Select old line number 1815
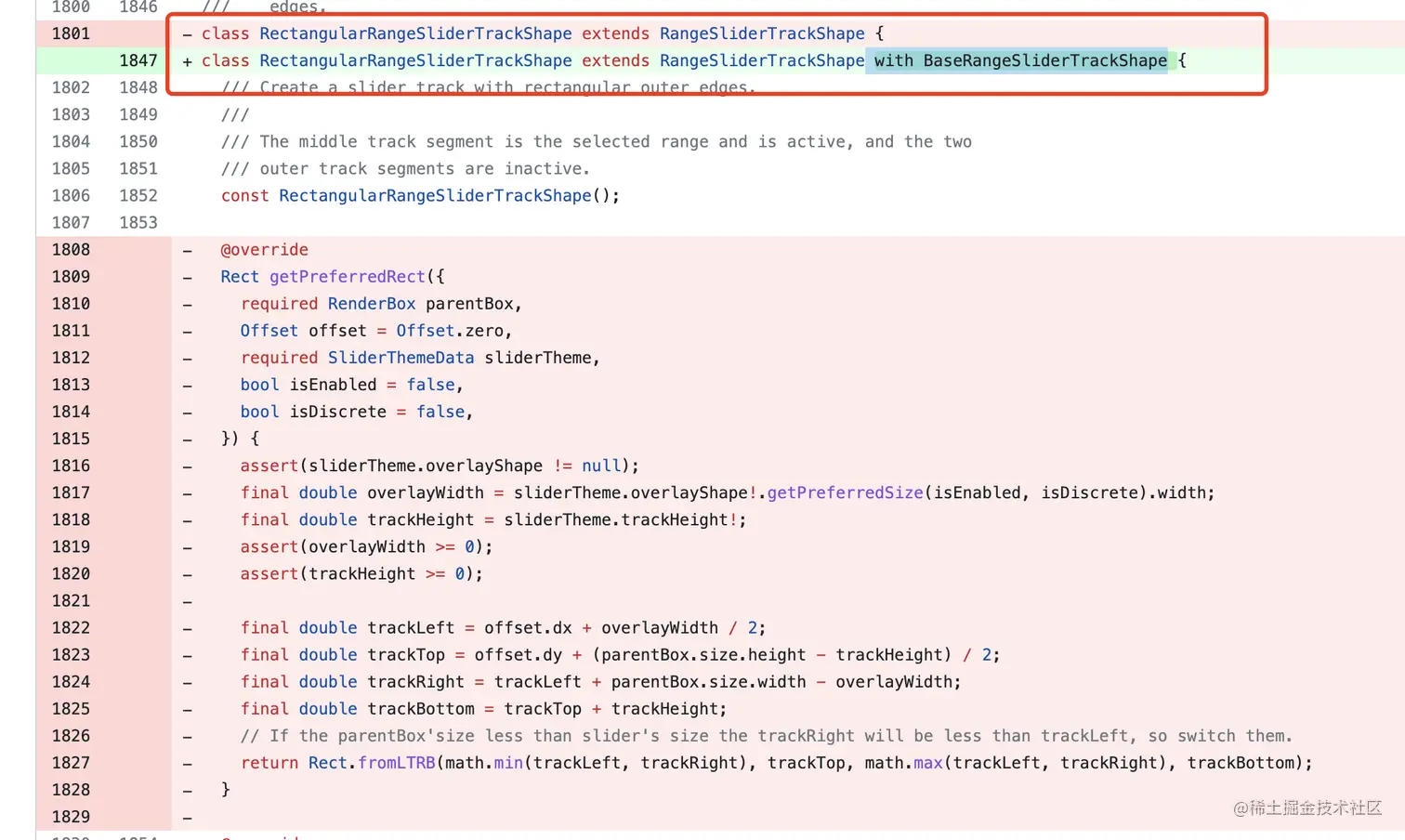The image size is (1405, 840). [71, 439]
